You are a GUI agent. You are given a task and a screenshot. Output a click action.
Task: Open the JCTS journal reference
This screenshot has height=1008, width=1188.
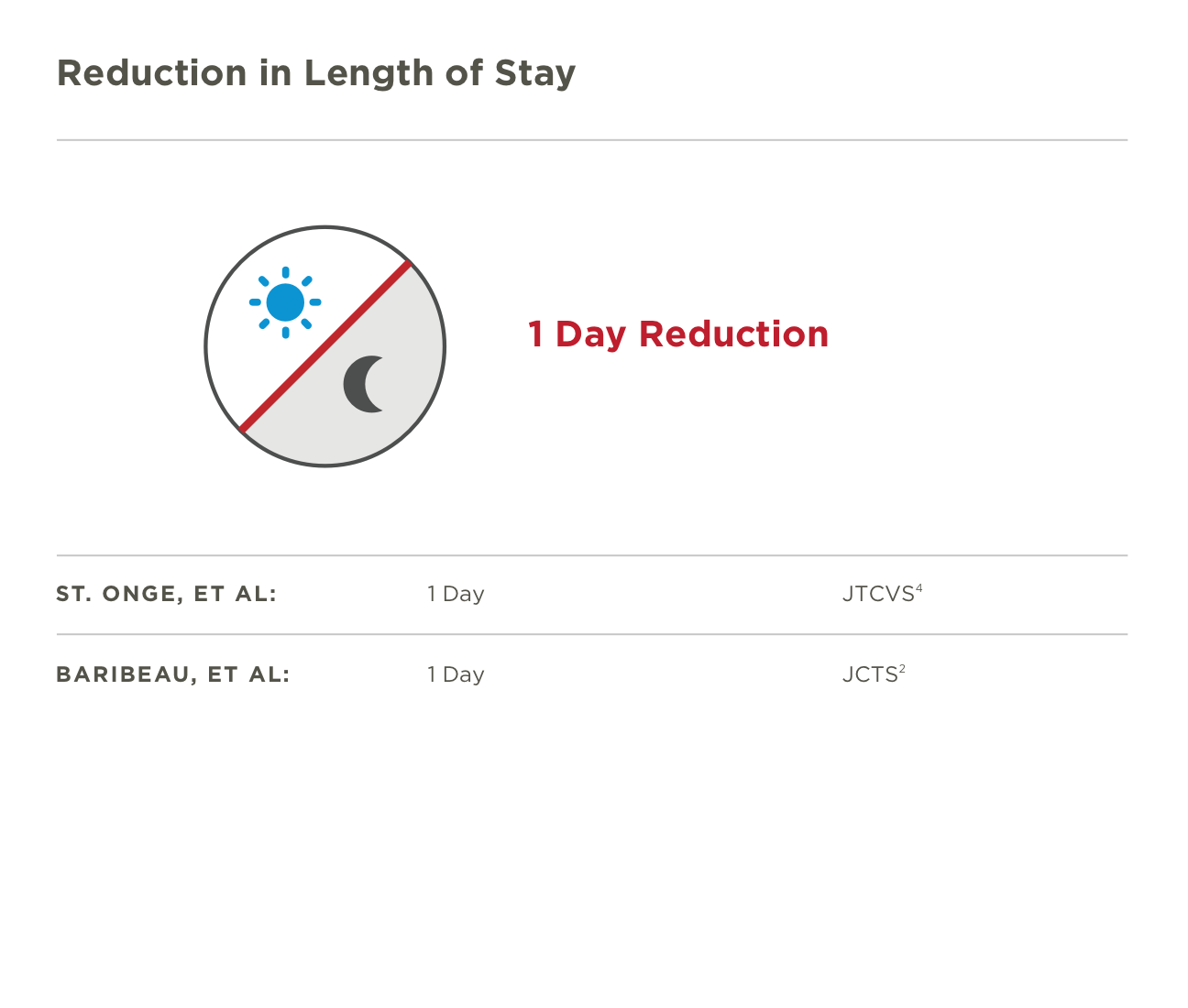pos(870,674)
